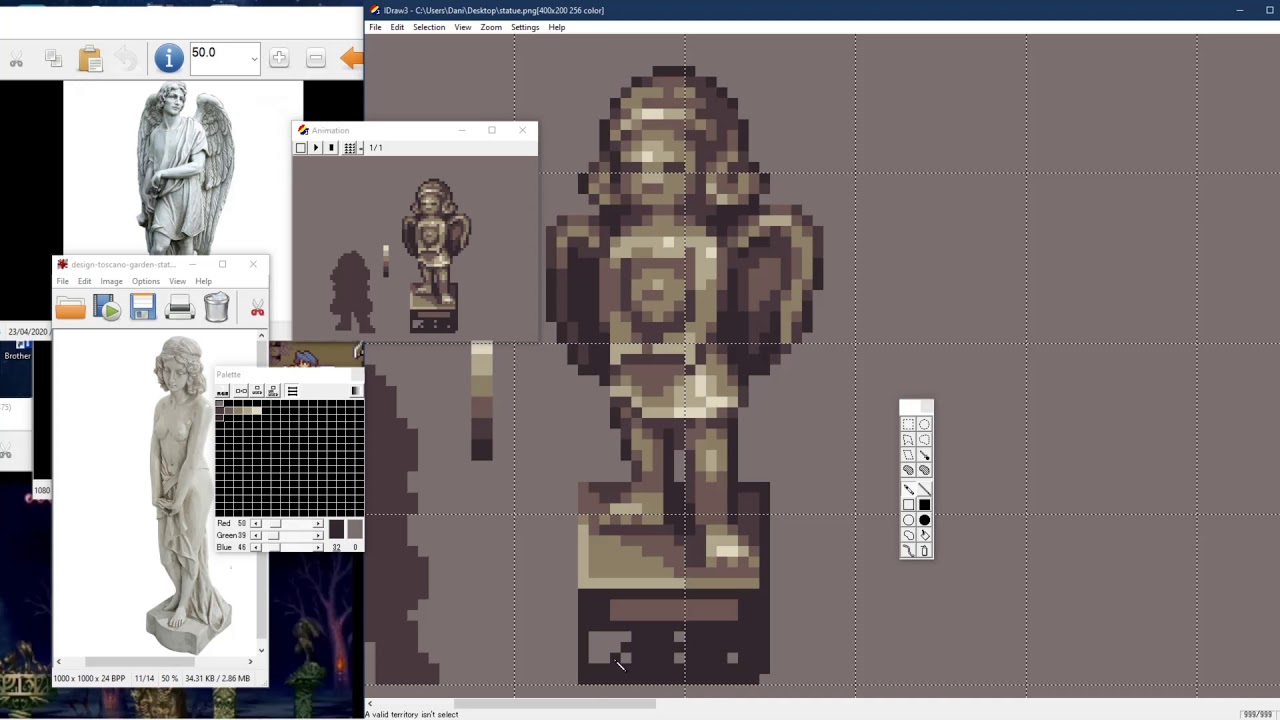The width and height of the screenshot is (1280, 720).
Task: Select the freeform outline shape tool
Action: 908,535
